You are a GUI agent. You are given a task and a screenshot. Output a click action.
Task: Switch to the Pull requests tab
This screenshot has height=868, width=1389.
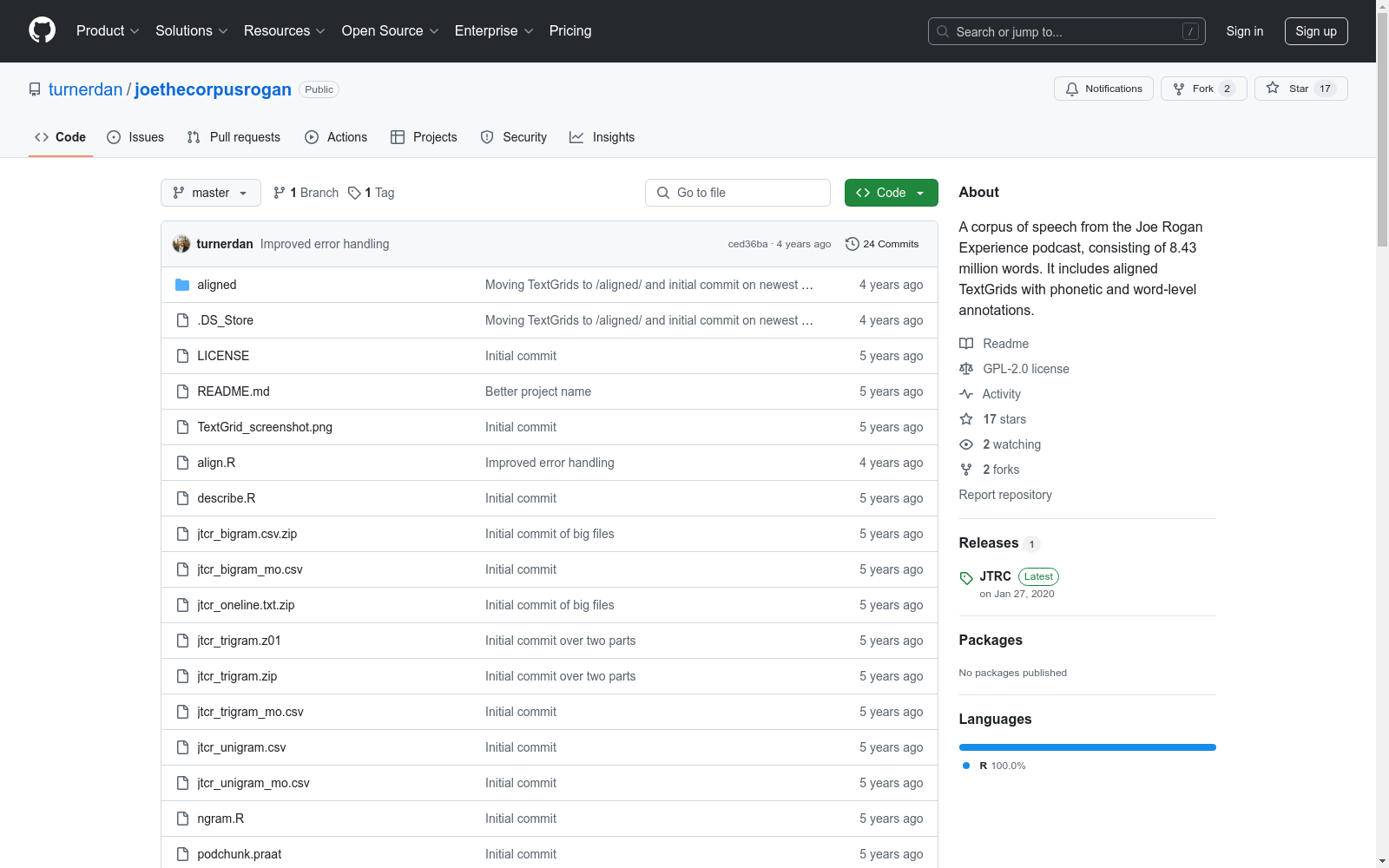pos(234,137)
